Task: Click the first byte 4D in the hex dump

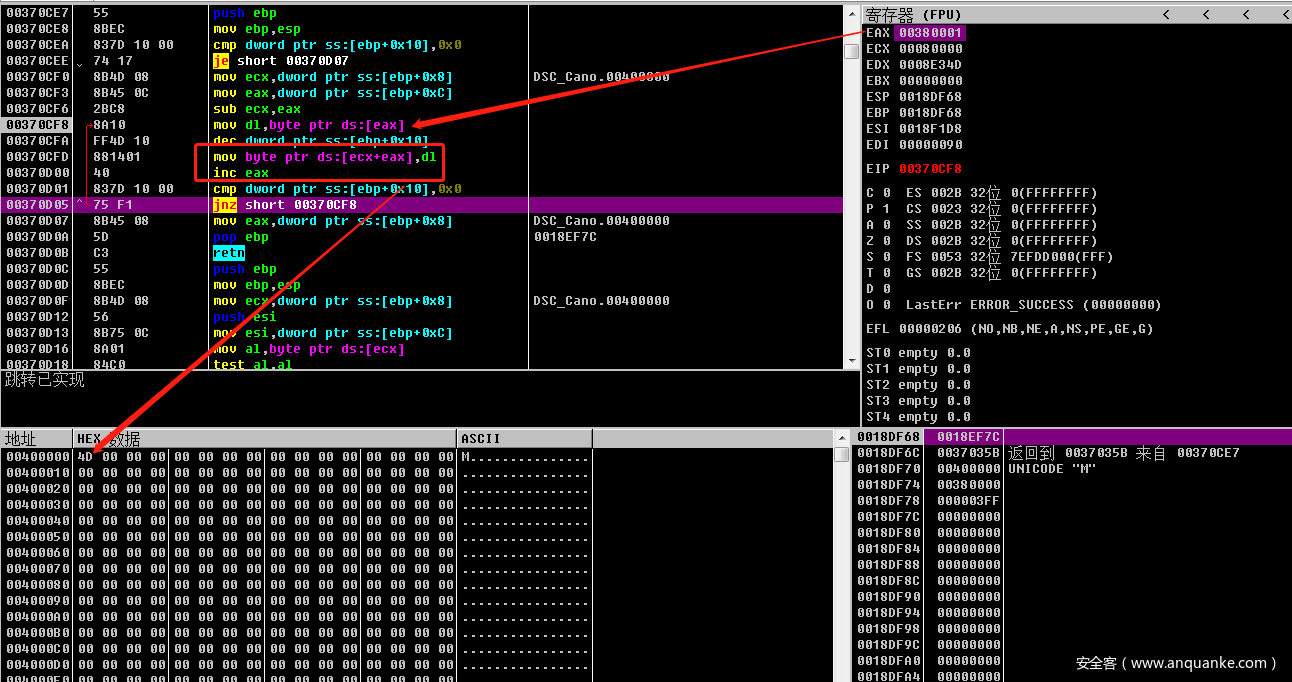Action: 85,457
